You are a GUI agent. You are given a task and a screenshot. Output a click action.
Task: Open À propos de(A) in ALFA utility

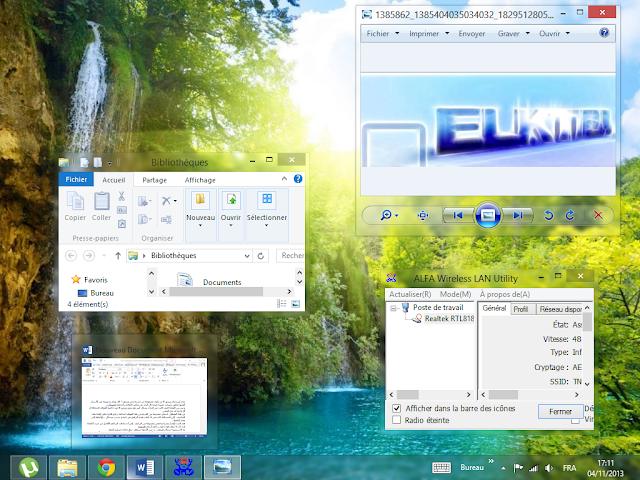click(505, 294)
